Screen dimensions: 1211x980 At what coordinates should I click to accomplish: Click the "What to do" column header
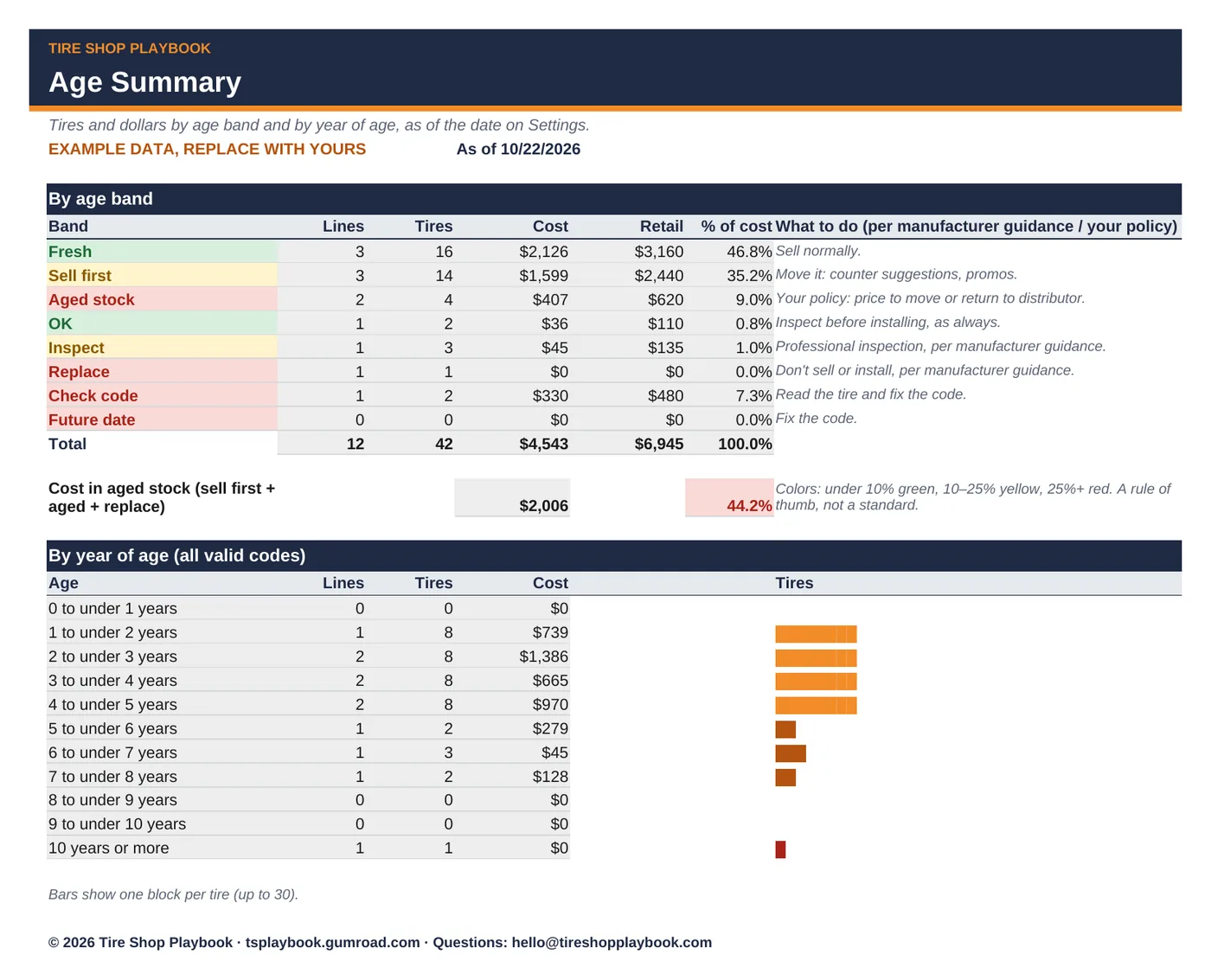[x=977, y=227]
